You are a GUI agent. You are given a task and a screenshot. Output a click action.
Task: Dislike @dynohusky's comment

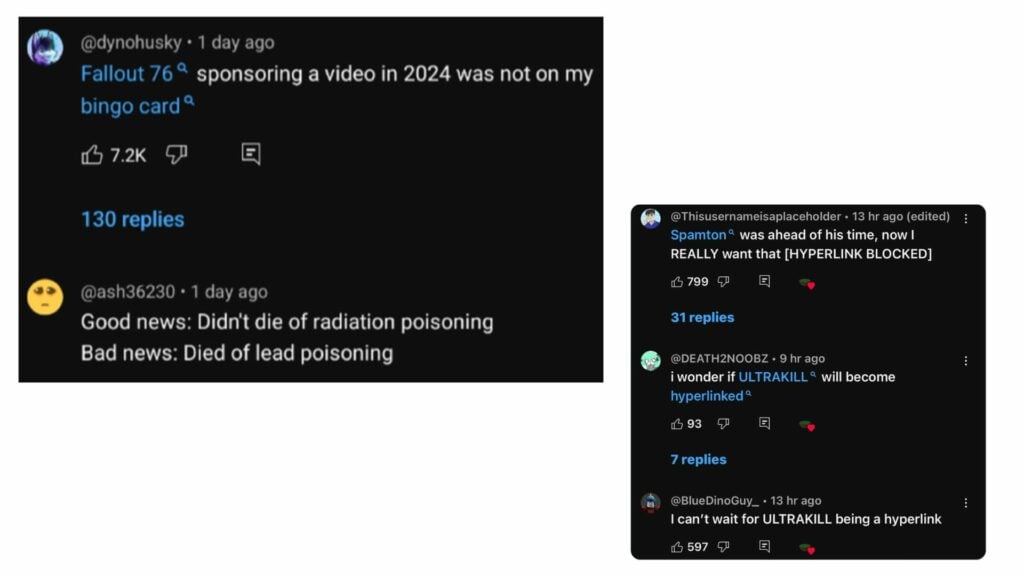click(177, 156)
